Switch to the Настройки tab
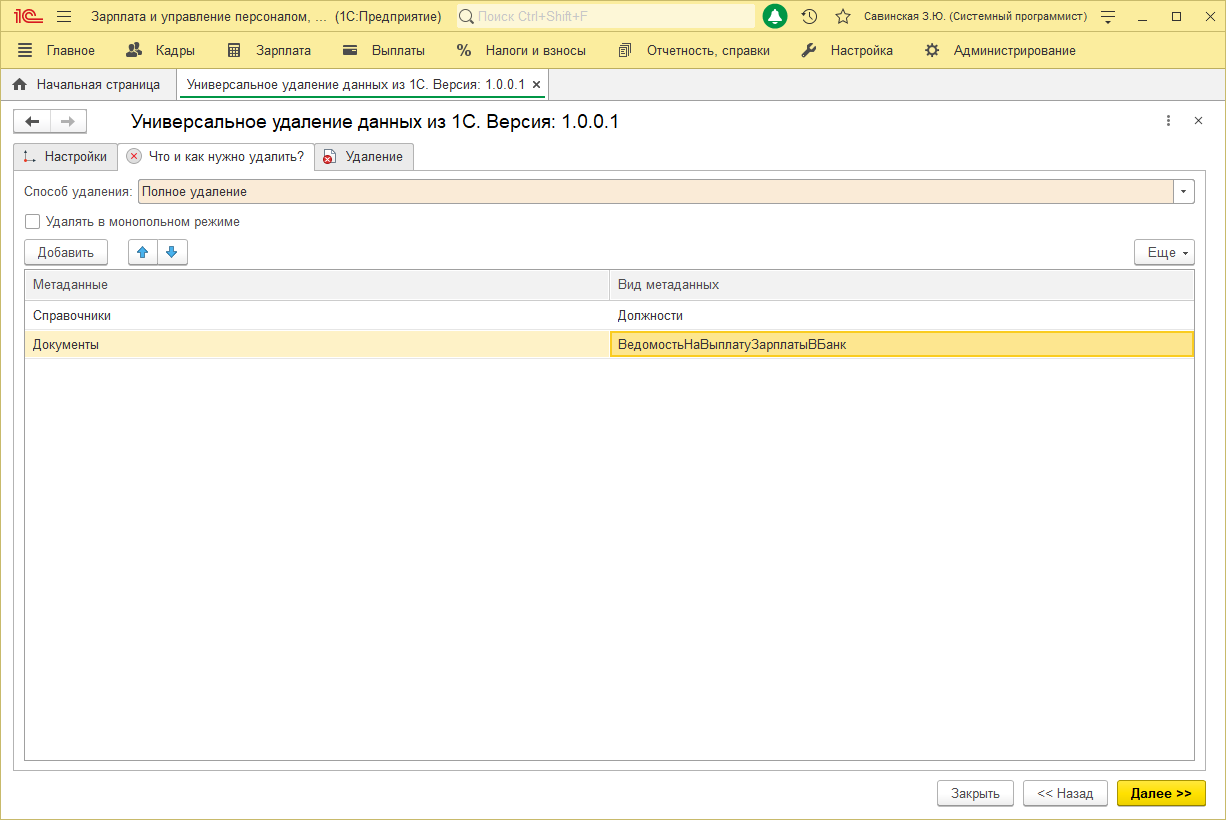The width and height of the screenshot is (1226, 820). coord(65,157)
